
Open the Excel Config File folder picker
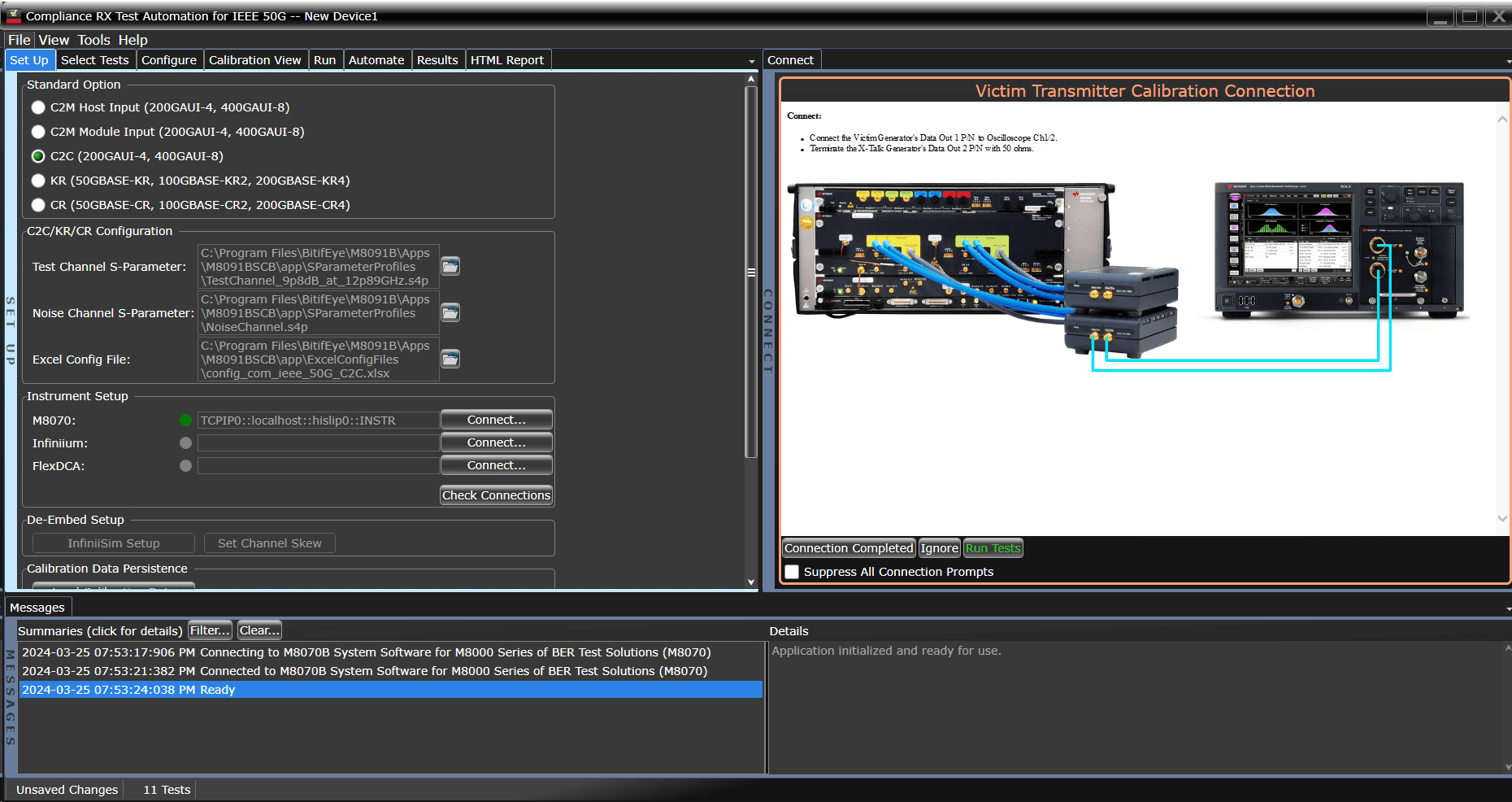pyautogui.click(x=450, y=358)
